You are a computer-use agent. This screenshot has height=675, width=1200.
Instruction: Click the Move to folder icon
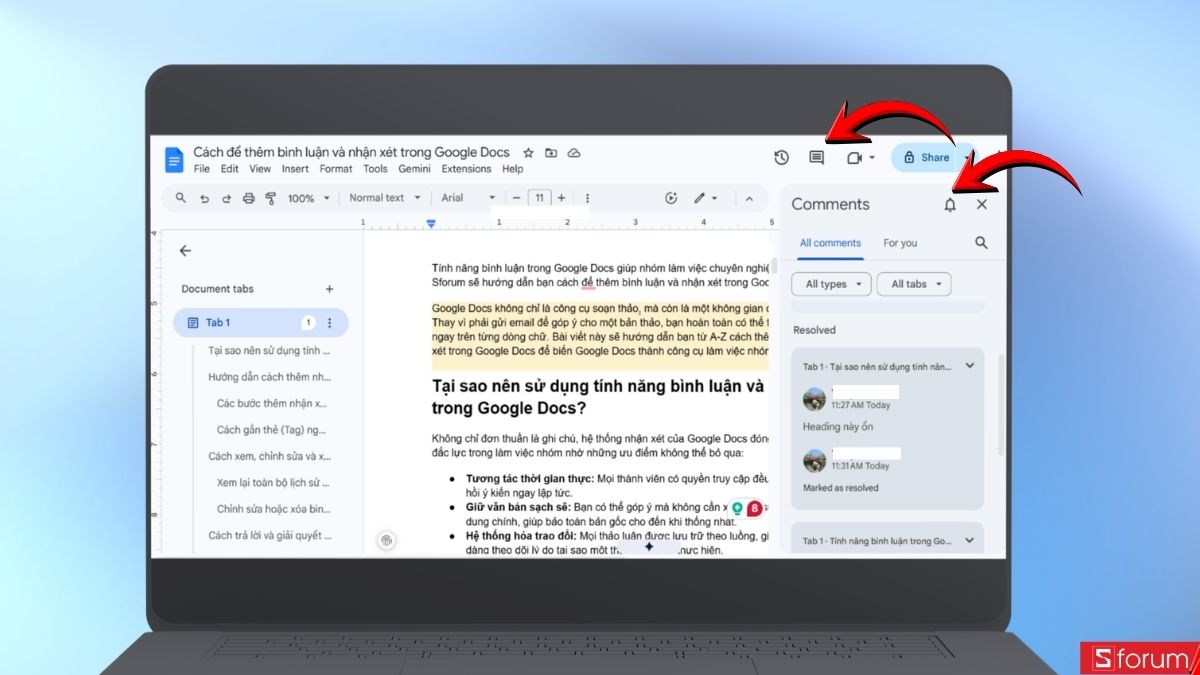[551, 153]
